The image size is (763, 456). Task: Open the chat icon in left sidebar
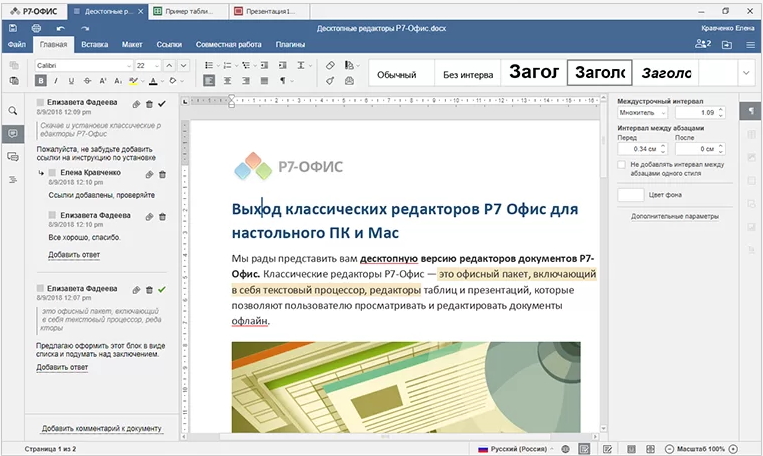pos(13,157)
